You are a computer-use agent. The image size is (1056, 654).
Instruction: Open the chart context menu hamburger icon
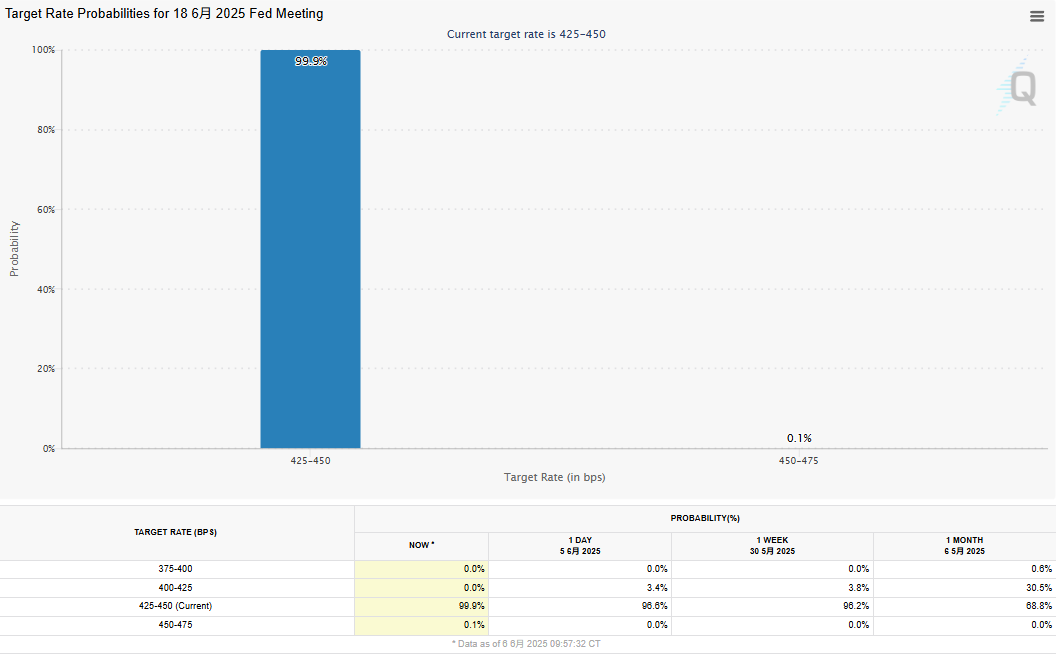click(1037, 16)
